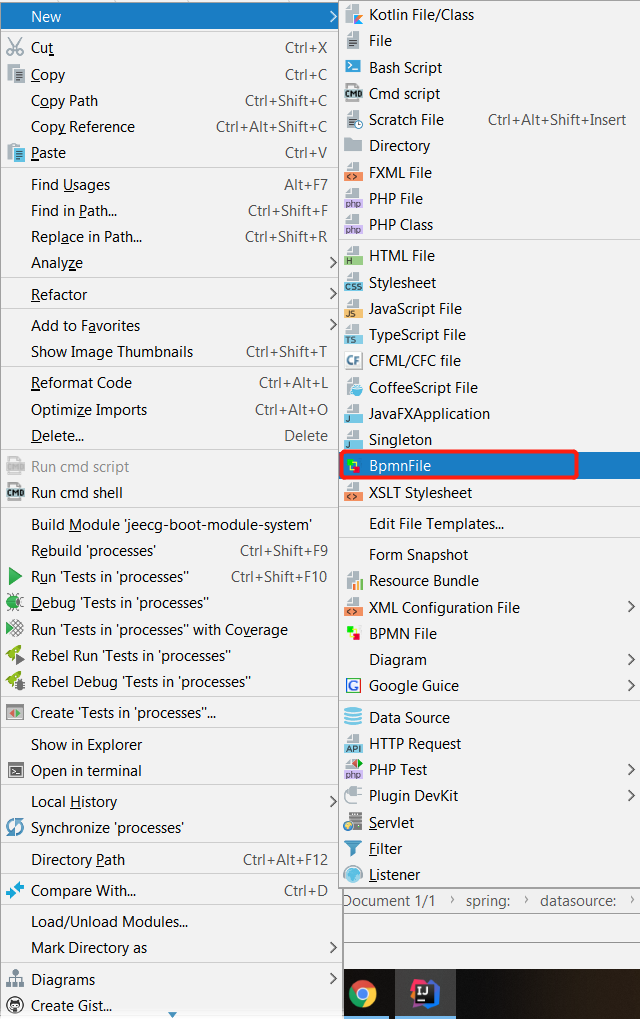Expand the Refactor submenu arrow
Image resolution: width=640 pixels, height=1019 pixels.
point(333,294)
